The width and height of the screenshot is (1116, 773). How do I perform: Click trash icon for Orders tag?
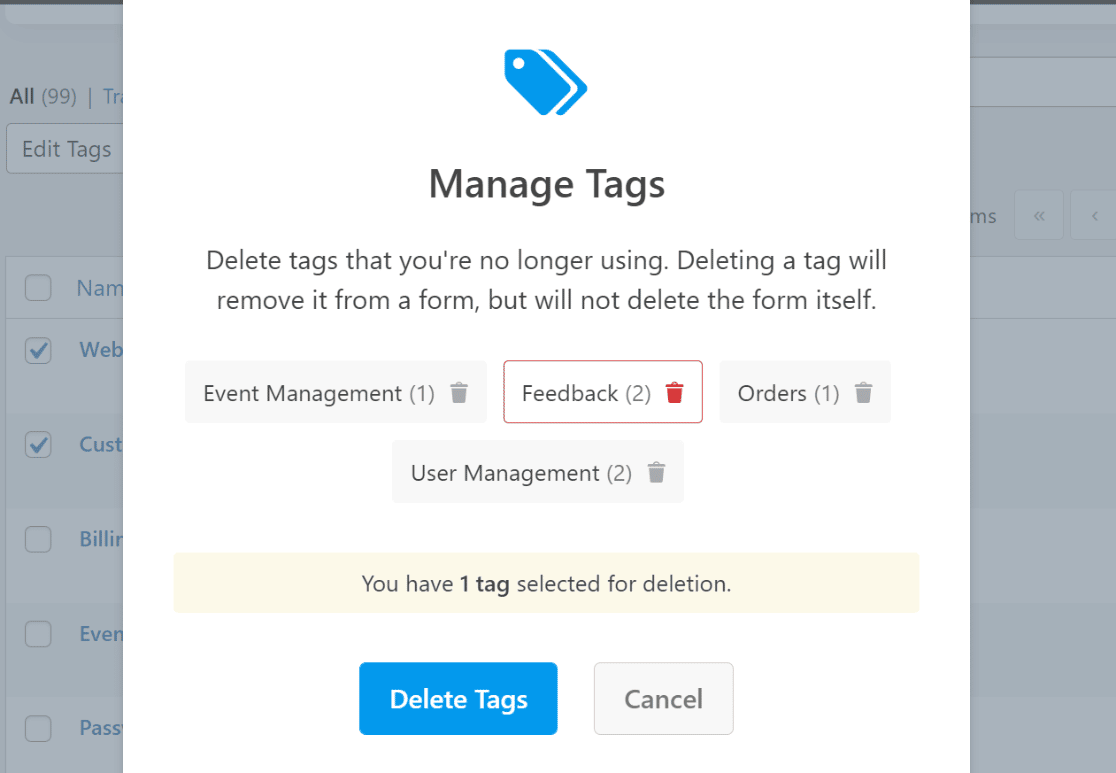pos(863,393)
